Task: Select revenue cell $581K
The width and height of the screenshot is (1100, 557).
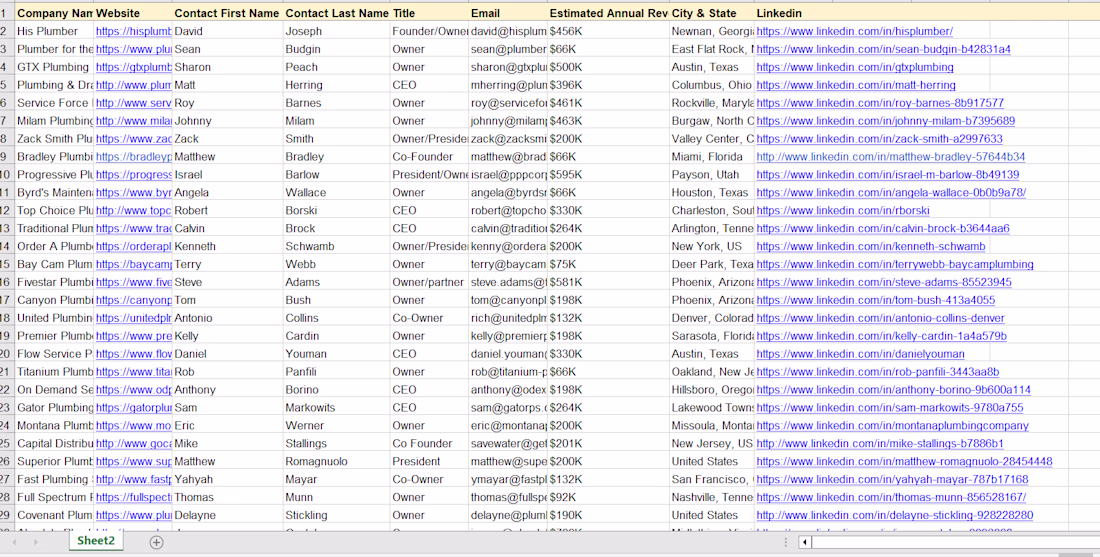Action: point(608,282)
